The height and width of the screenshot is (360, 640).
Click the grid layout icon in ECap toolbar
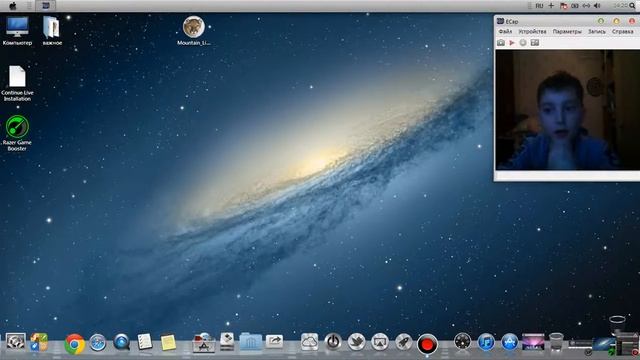click(535, 42)
